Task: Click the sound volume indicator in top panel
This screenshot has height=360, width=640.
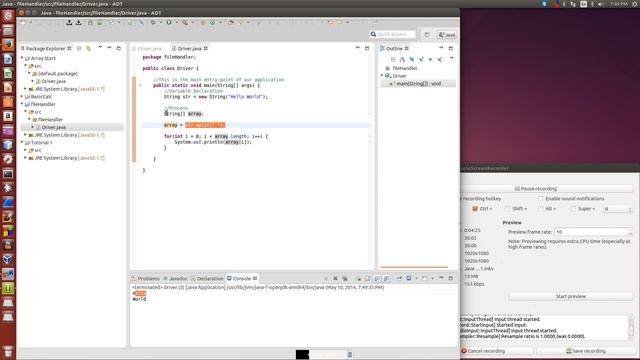Action: tap(600, 4)
